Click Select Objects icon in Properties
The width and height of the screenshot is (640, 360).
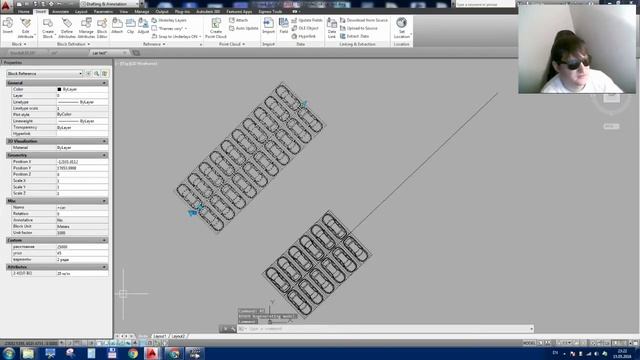[96, 73]
